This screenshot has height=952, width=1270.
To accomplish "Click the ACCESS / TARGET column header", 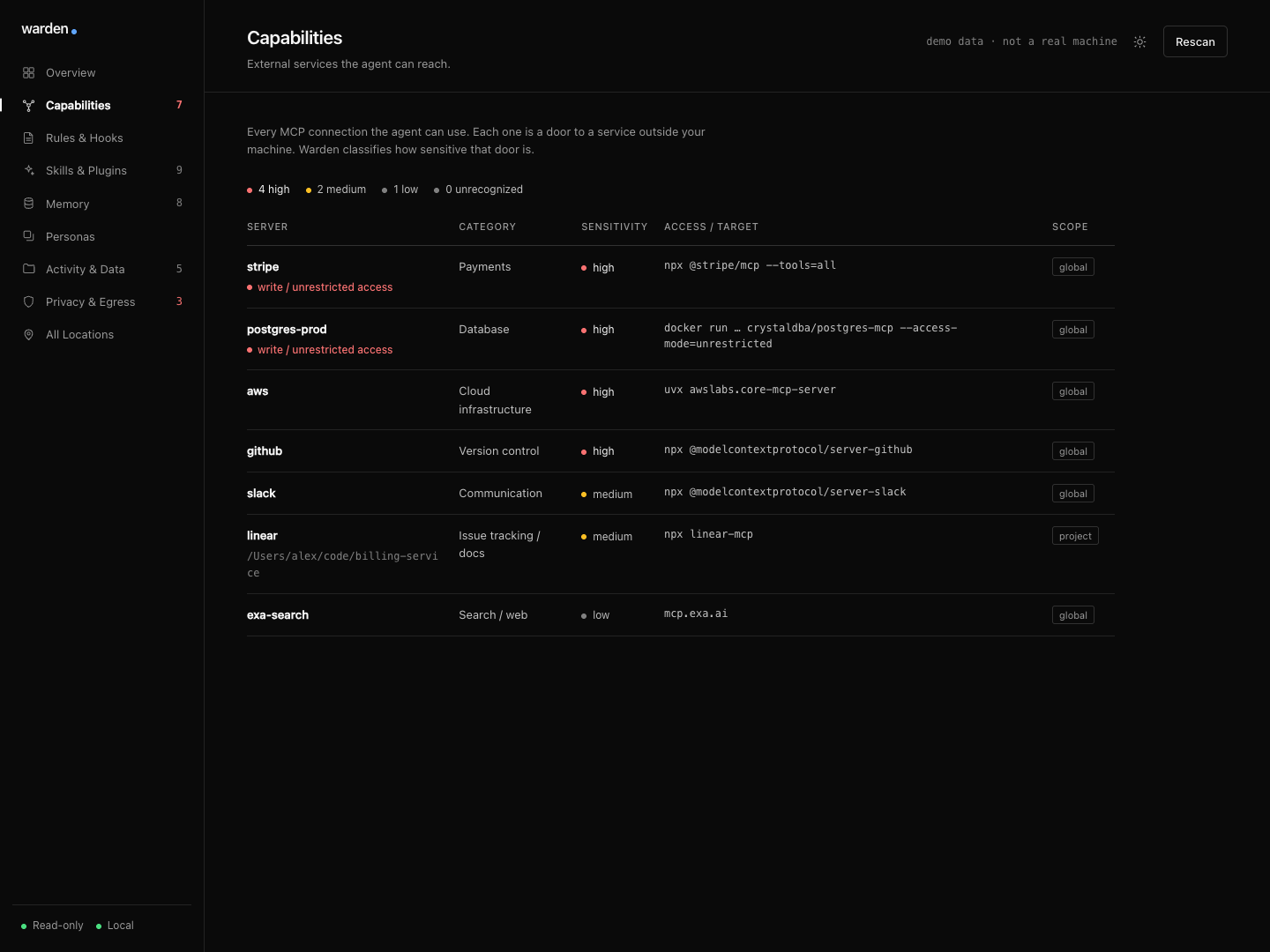I will pos(711,227).
